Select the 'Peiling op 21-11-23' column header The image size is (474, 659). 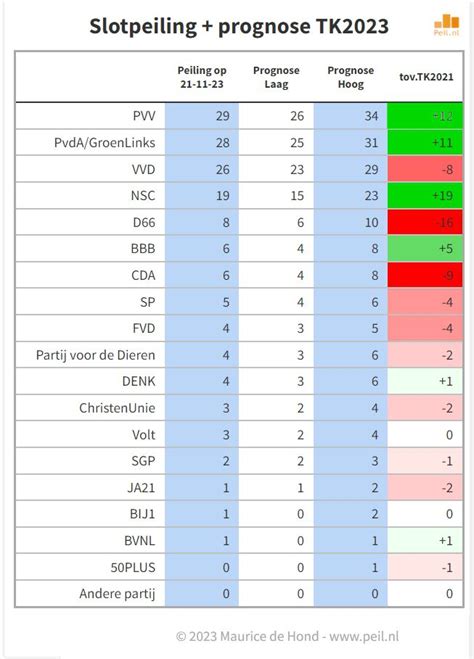202,77
